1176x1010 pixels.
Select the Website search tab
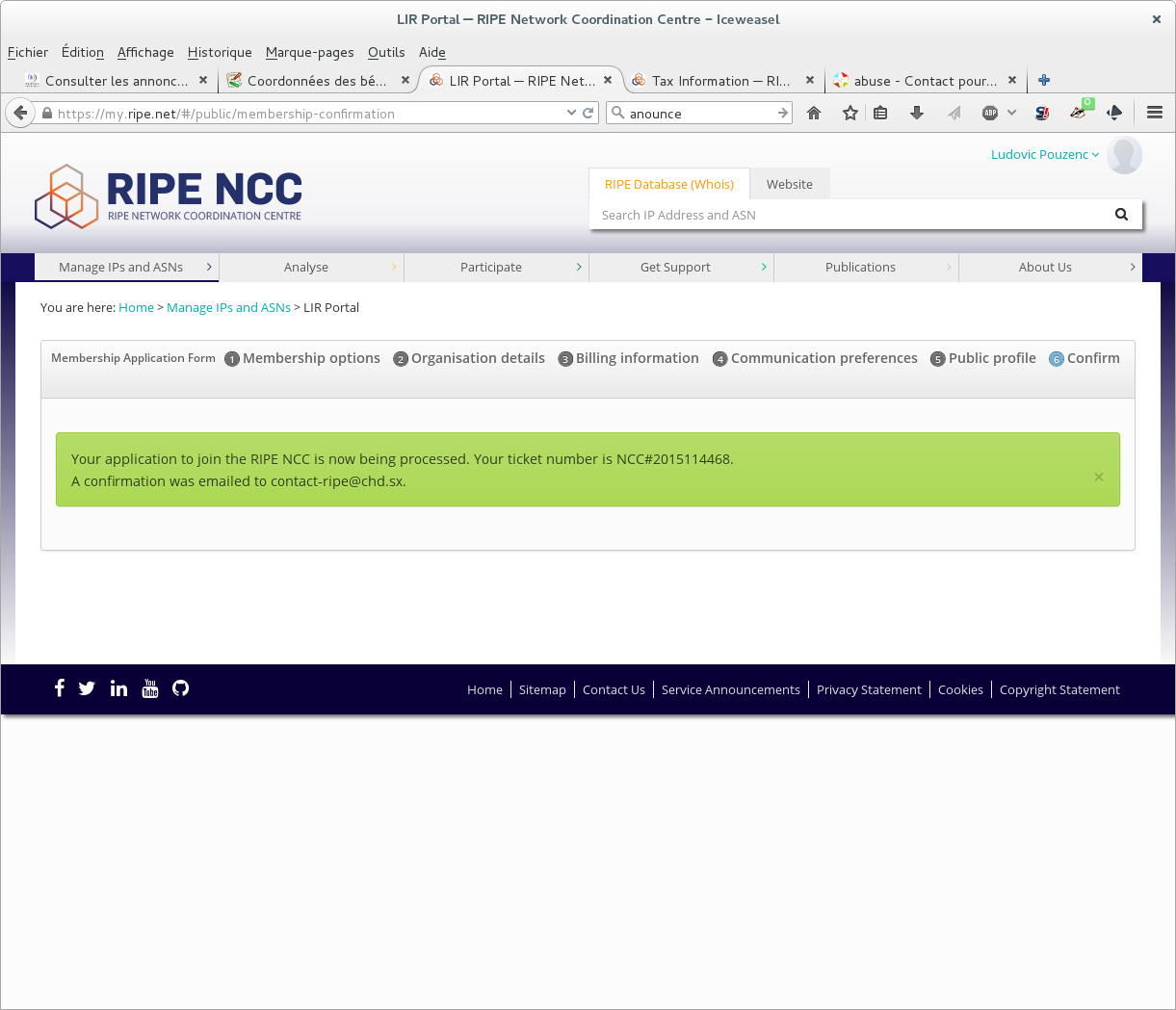point(790,184)
